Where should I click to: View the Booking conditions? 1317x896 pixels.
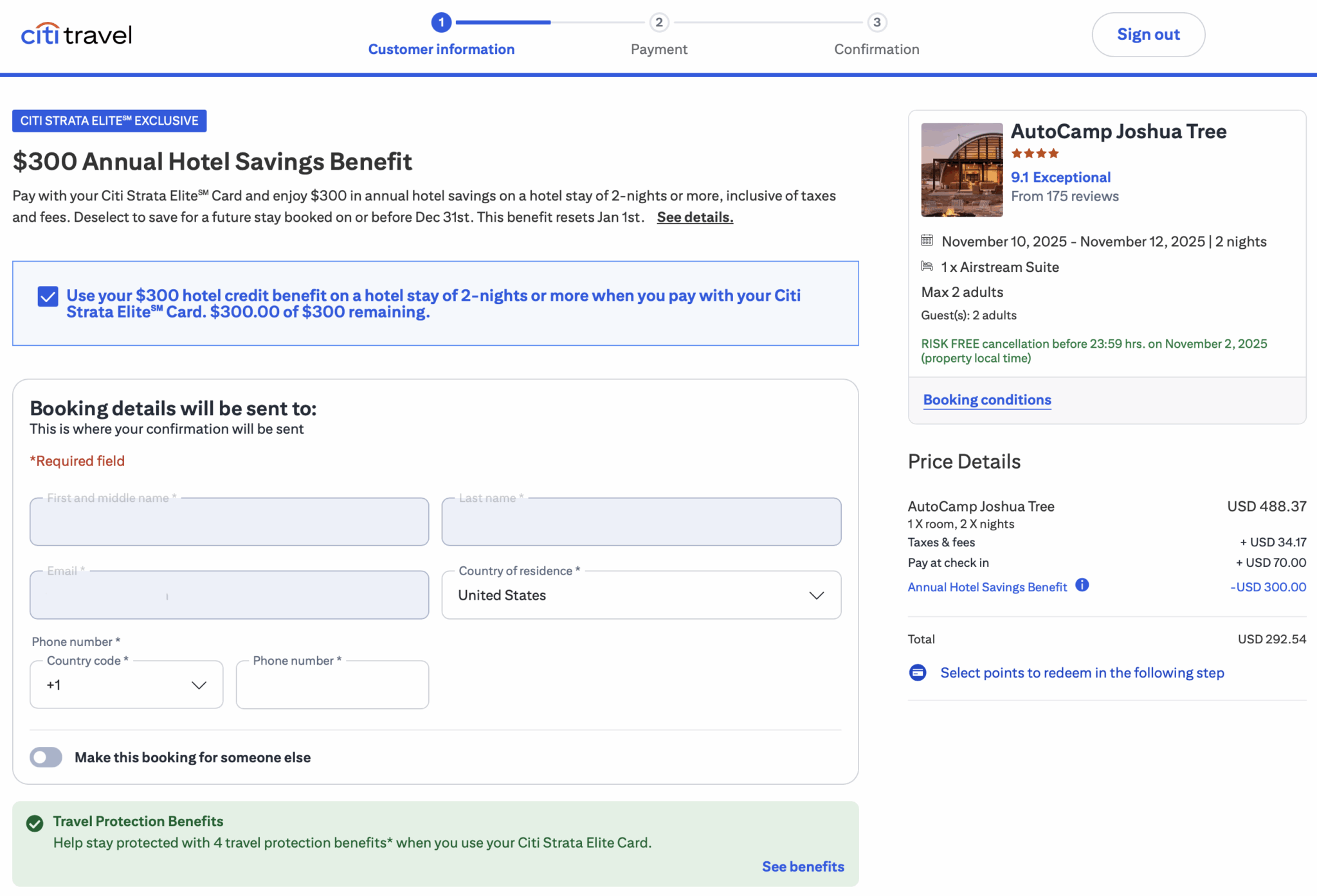tap(986, 399)
